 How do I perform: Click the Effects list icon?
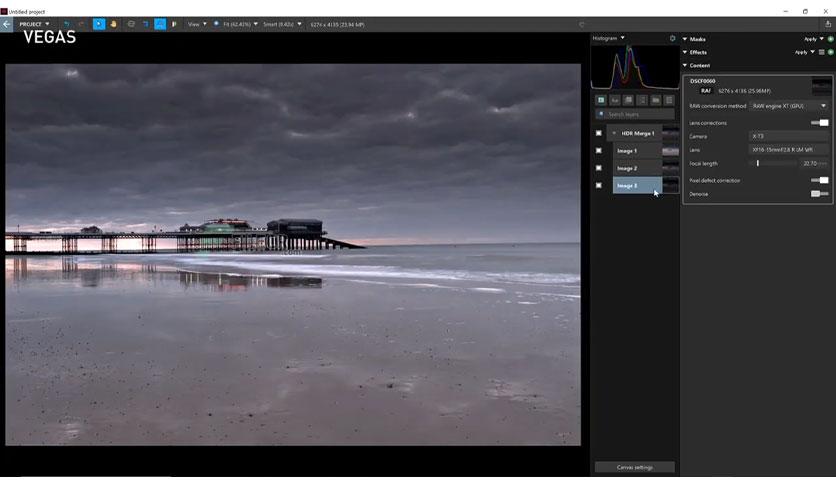tap(822, 52)
